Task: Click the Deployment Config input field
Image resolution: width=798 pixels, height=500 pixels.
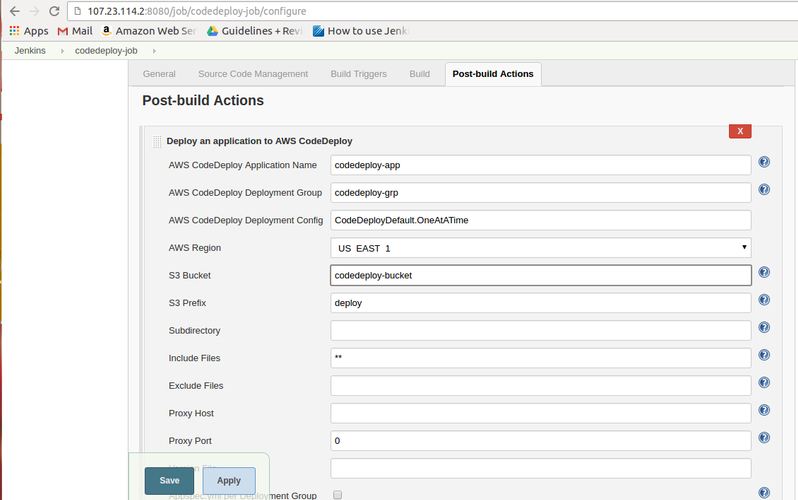Action: click(540, 220)
